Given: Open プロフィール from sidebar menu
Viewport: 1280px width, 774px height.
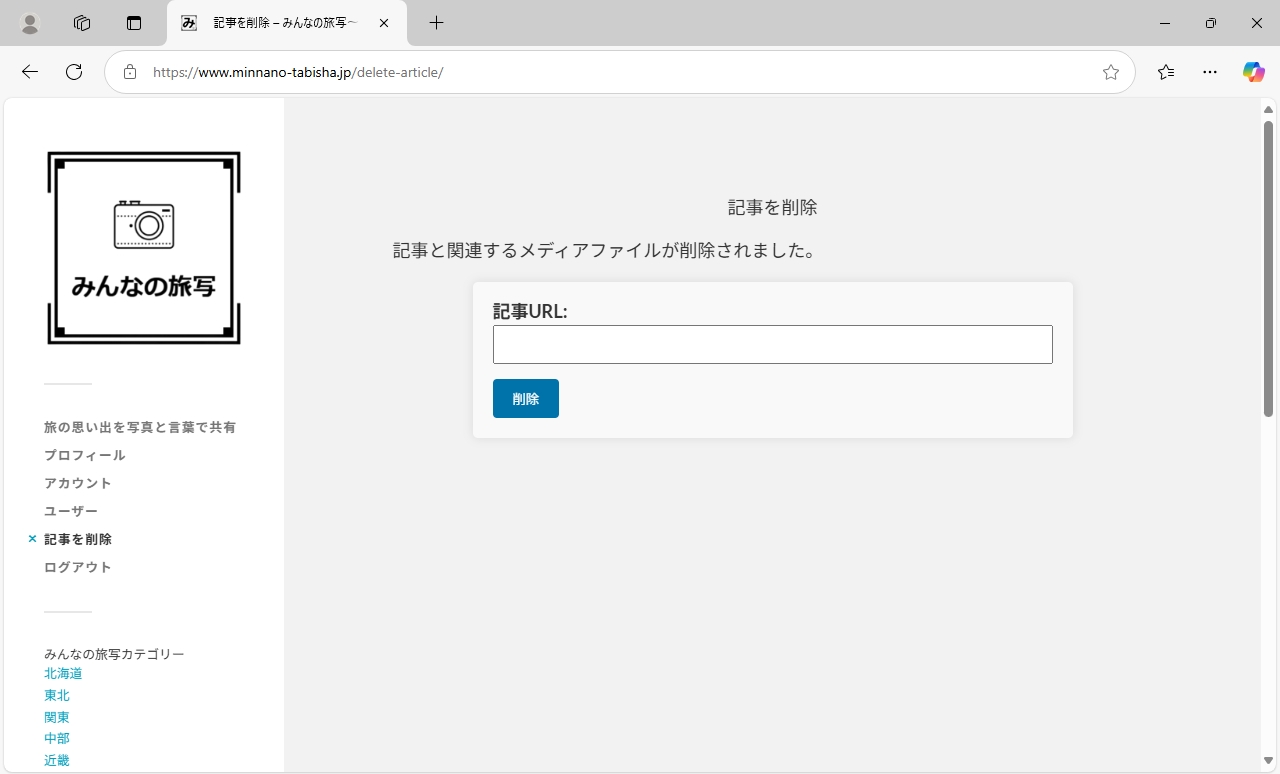Looking at the screenshot, I should tap(85, 455).
